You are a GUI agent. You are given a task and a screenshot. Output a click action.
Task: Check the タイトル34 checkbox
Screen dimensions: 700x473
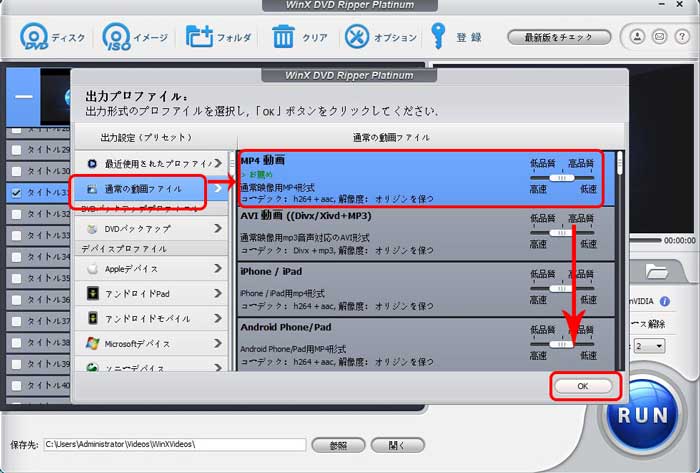(17, 257)
